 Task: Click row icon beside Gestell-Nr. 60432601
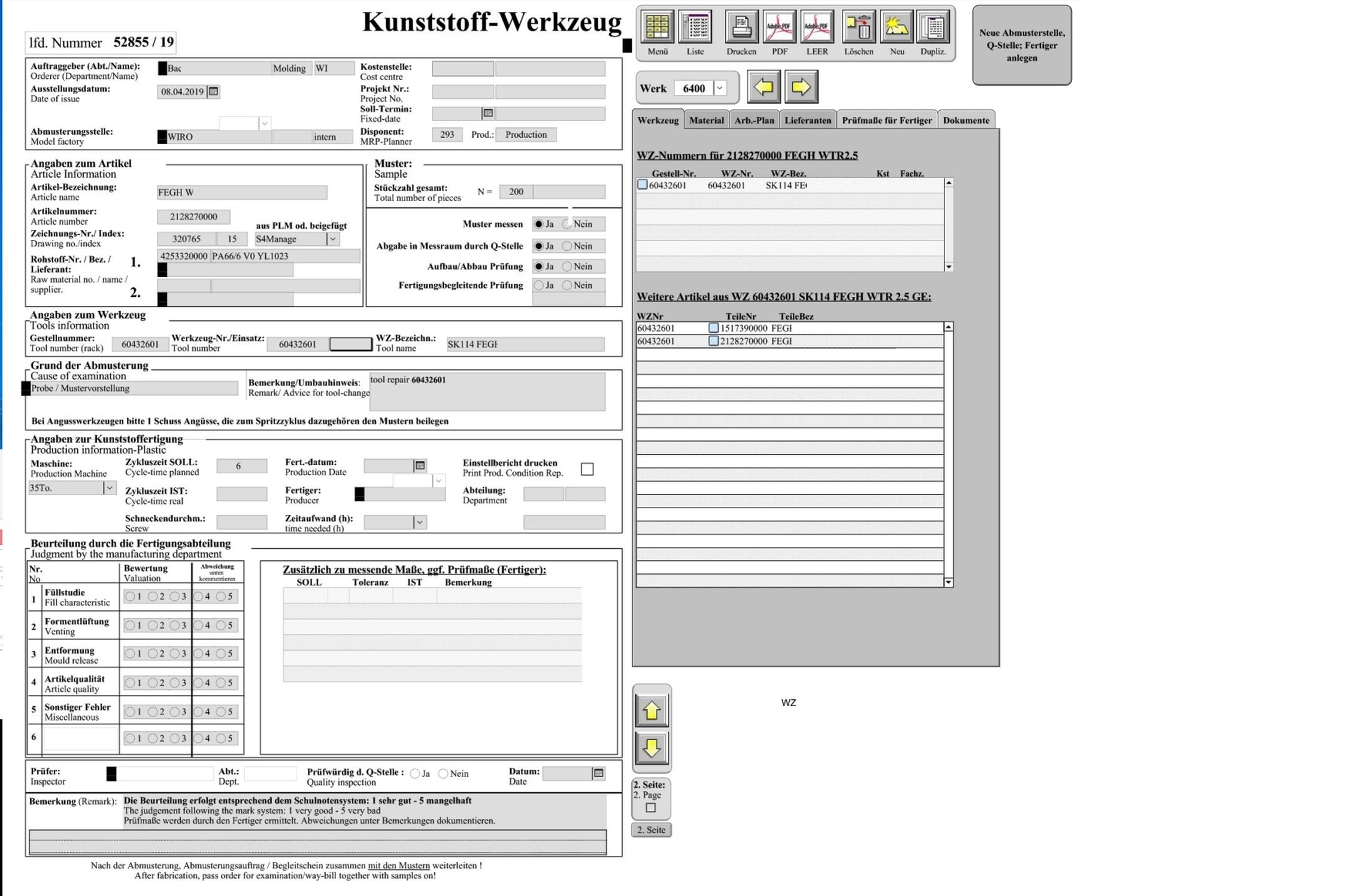[x=643, y=185]
